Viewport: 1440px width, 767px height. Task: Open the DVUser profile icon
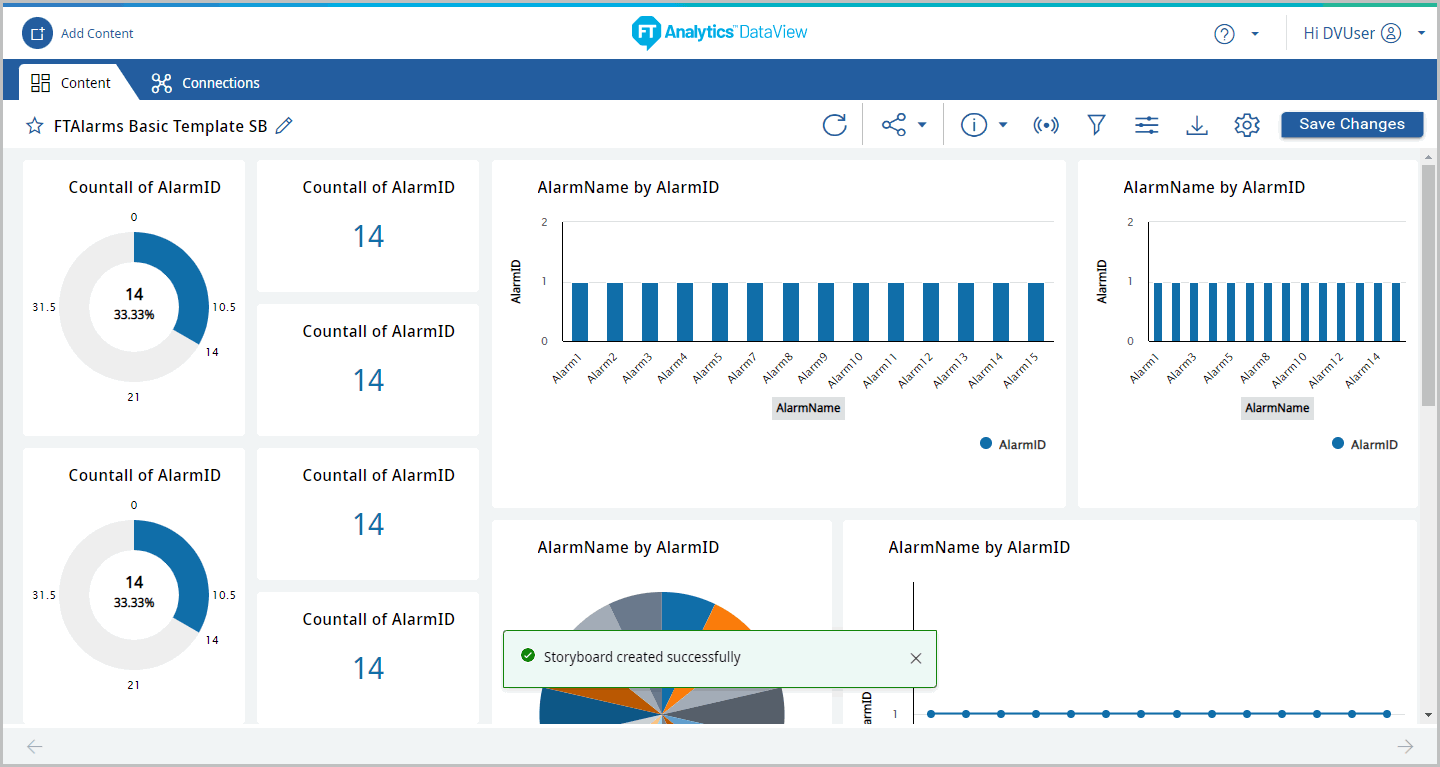(1391, 33)
